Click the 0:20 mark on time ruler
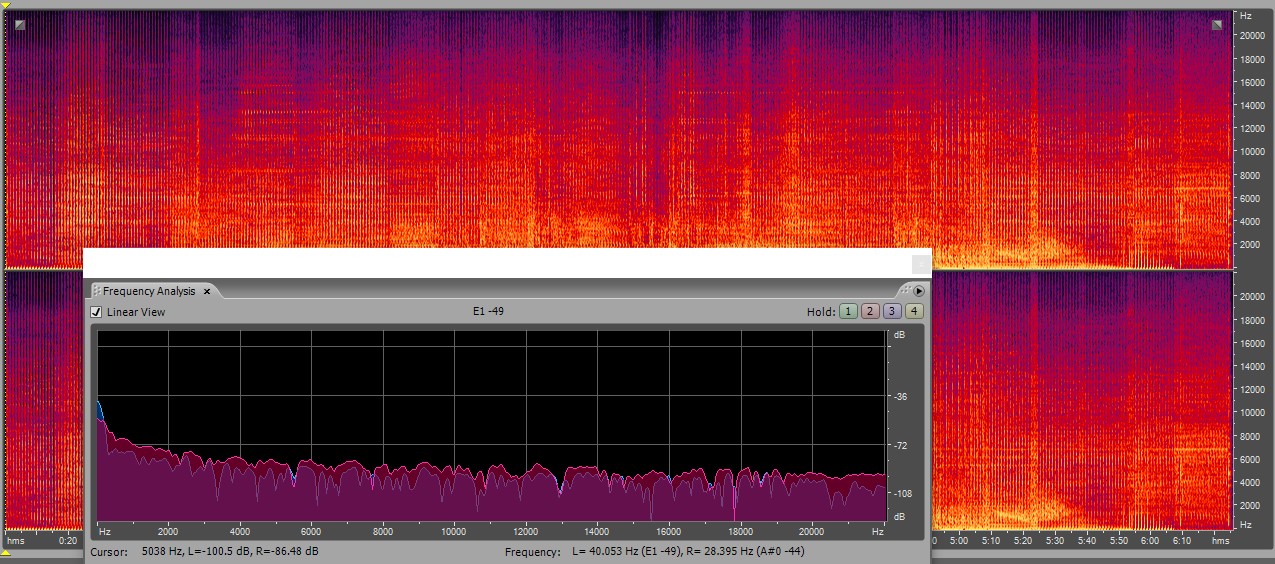The image size is (1275, 564). (68, 540)
